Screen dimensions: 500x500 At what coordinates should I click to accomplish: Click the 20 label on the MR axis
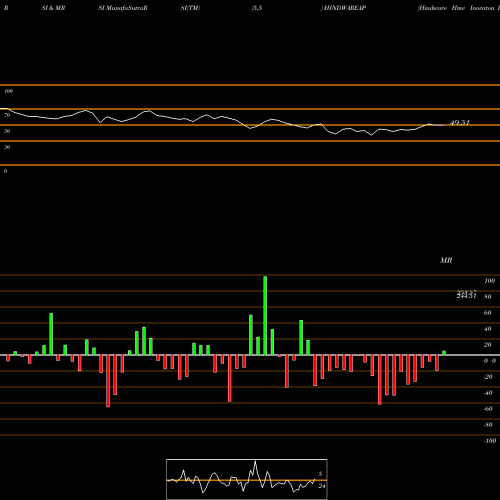488,345
